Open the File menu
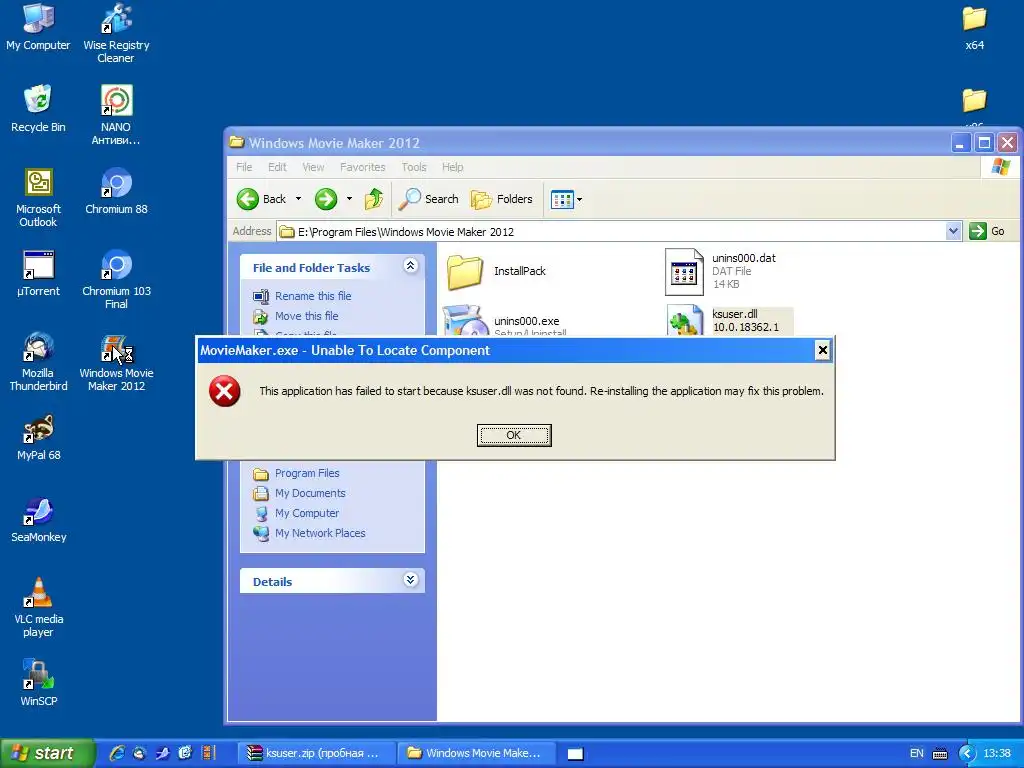The height and width of the screenshot is (768, 1024). click(244, 167)
